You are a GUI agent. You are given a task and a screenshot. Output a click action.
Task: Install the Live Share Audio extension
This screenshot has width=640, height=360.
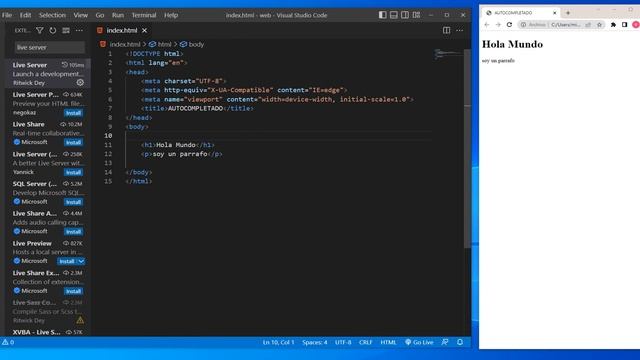click(x=73, y=232)
